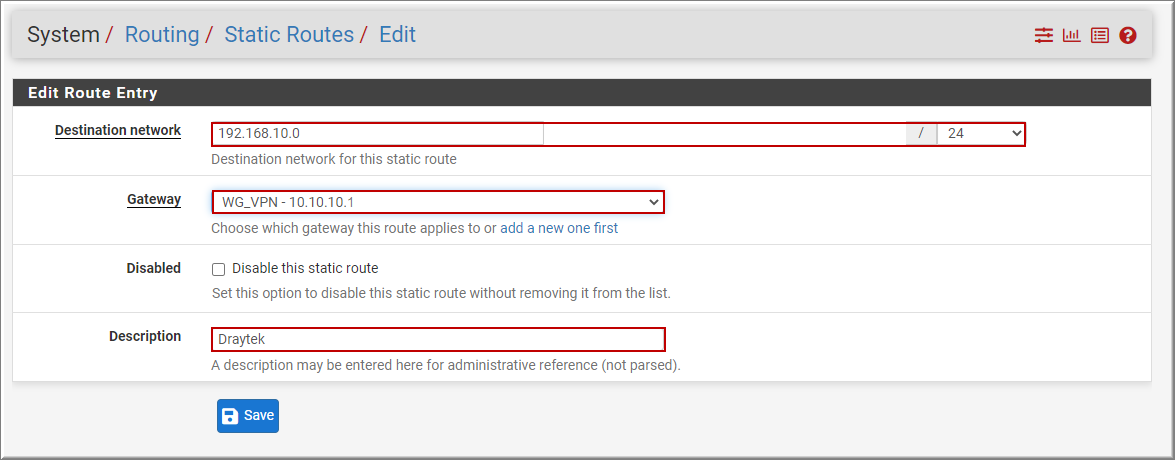
Task: Navigate to the Static Routes breadcrumb
Action: tap(289, 34)
